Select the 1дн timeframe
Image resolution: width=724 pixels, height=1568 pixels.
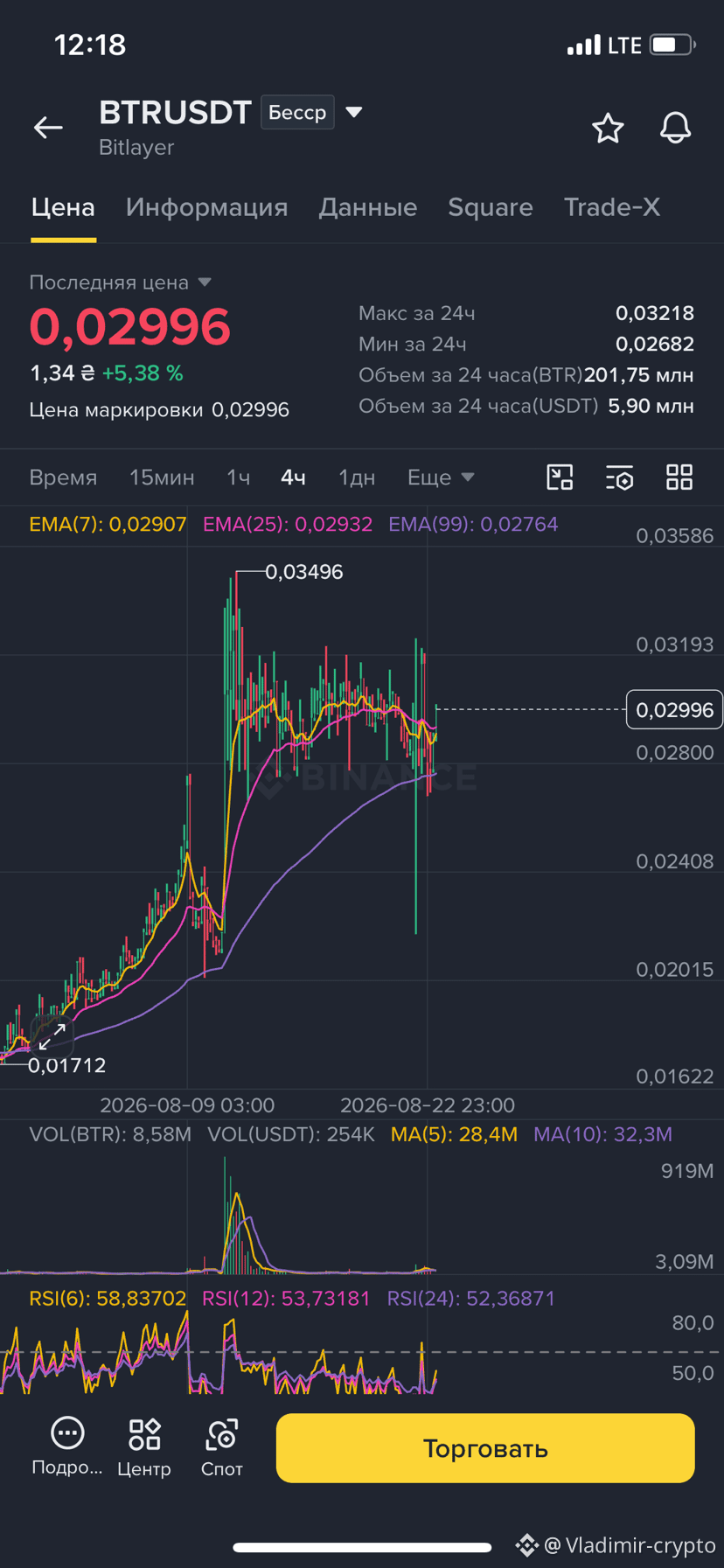357,477
